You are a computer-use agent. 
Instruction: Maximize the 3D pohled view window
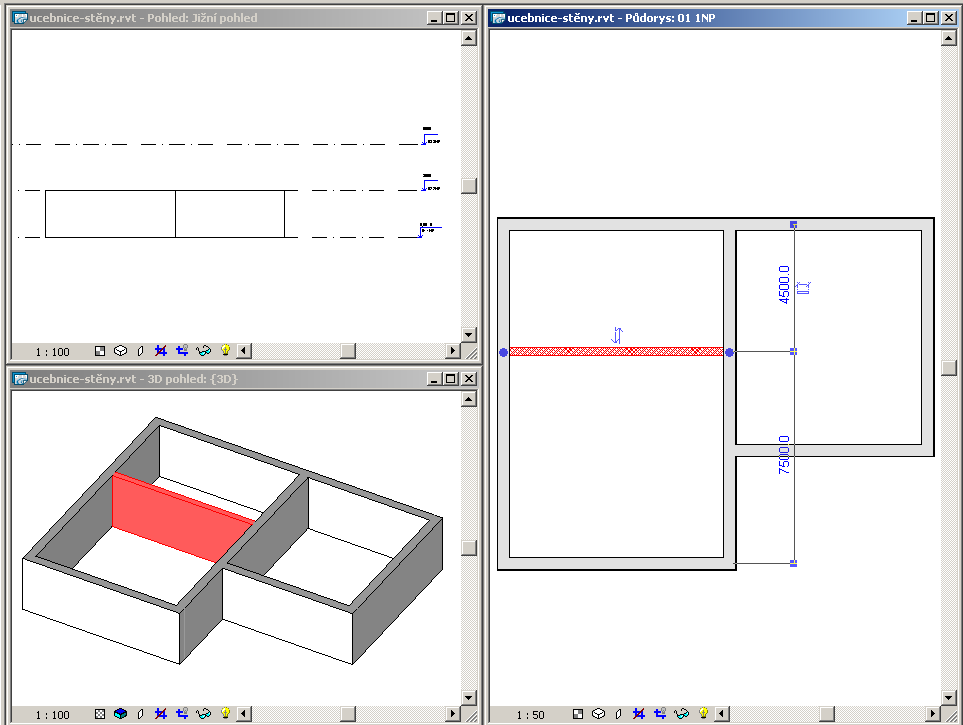pos(451,378)
